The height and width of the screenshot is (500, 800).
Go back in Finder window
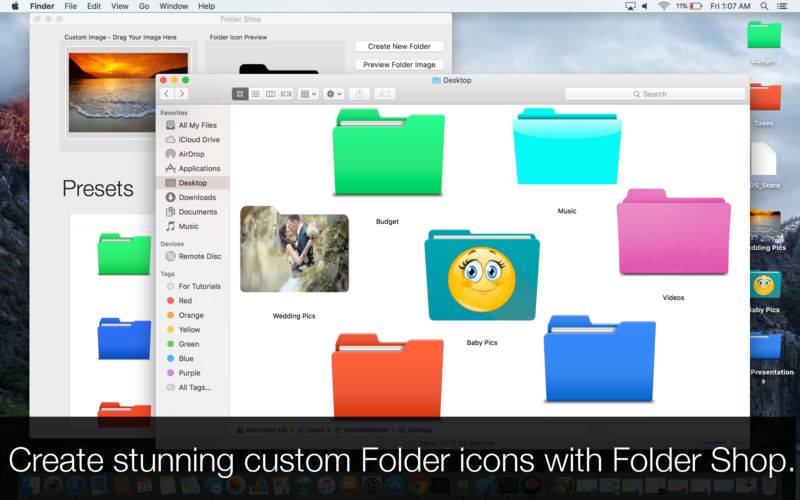pos(166,94)
